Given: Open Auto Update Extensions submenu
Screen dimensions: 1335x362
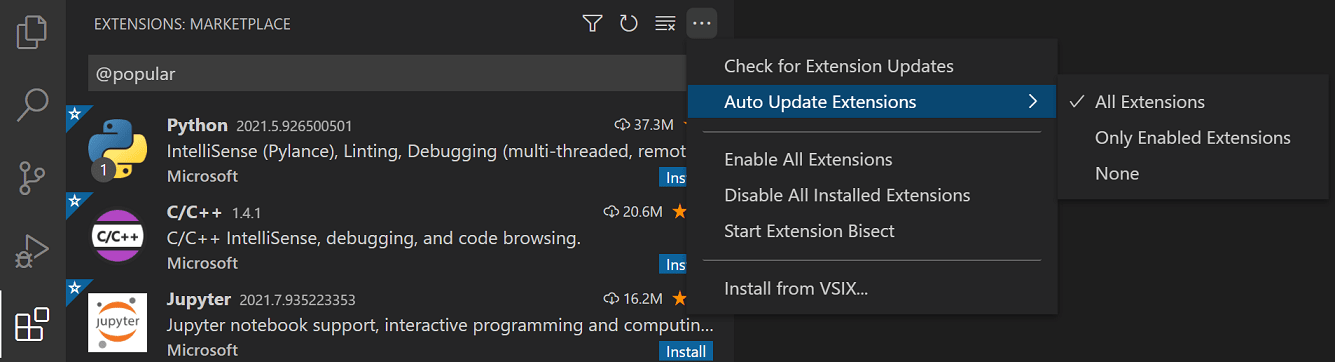Looking at the screenshot, I should pos(871,102).
